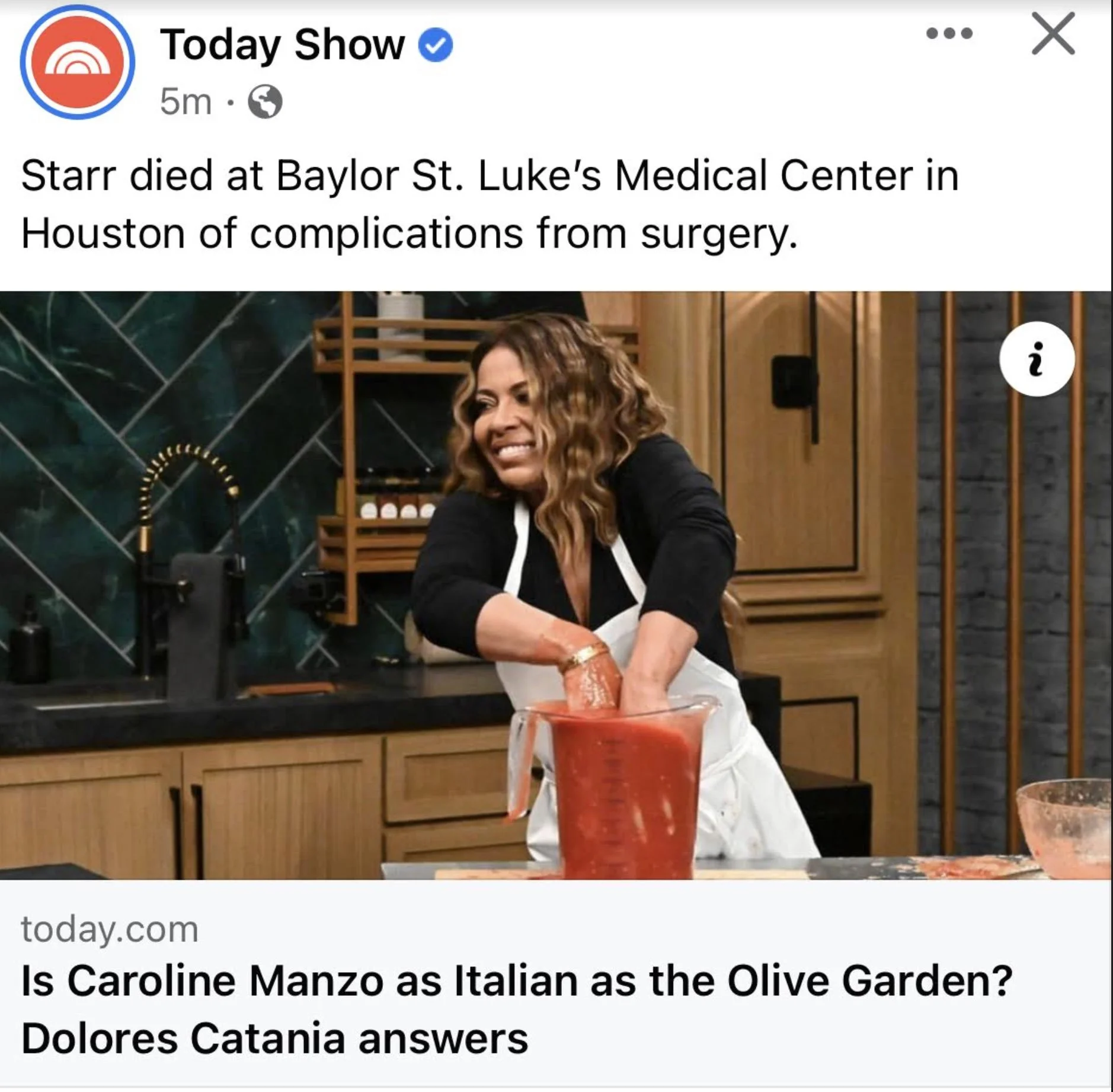This screenshot has height=1092, width=1113.
Task: Click the round info icon on image
Action: coord(1037,359)
